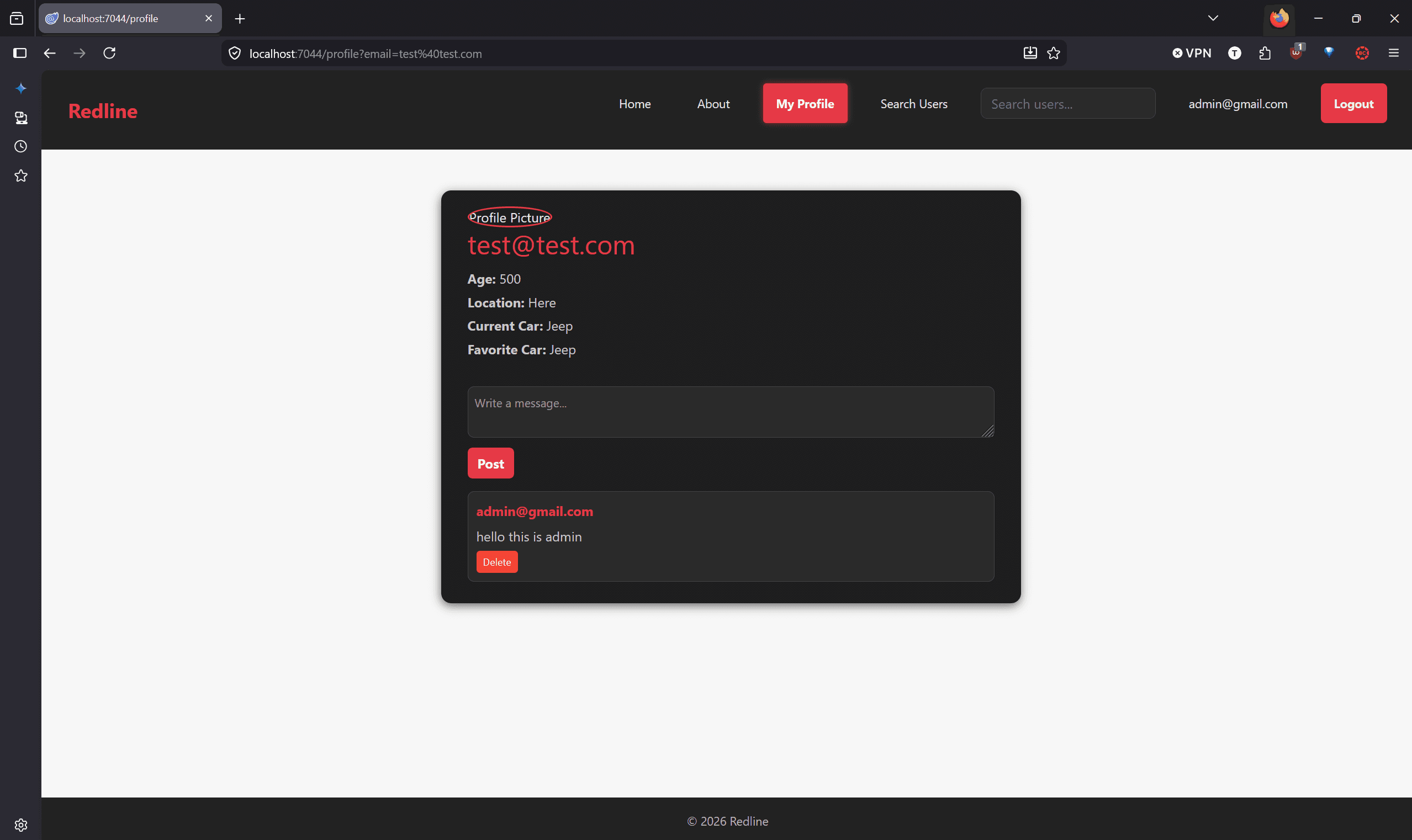Click the Search users... input field
The height and width of the screenshot is (840, 1412).
pyautogui.click(x=1067, y=104)
